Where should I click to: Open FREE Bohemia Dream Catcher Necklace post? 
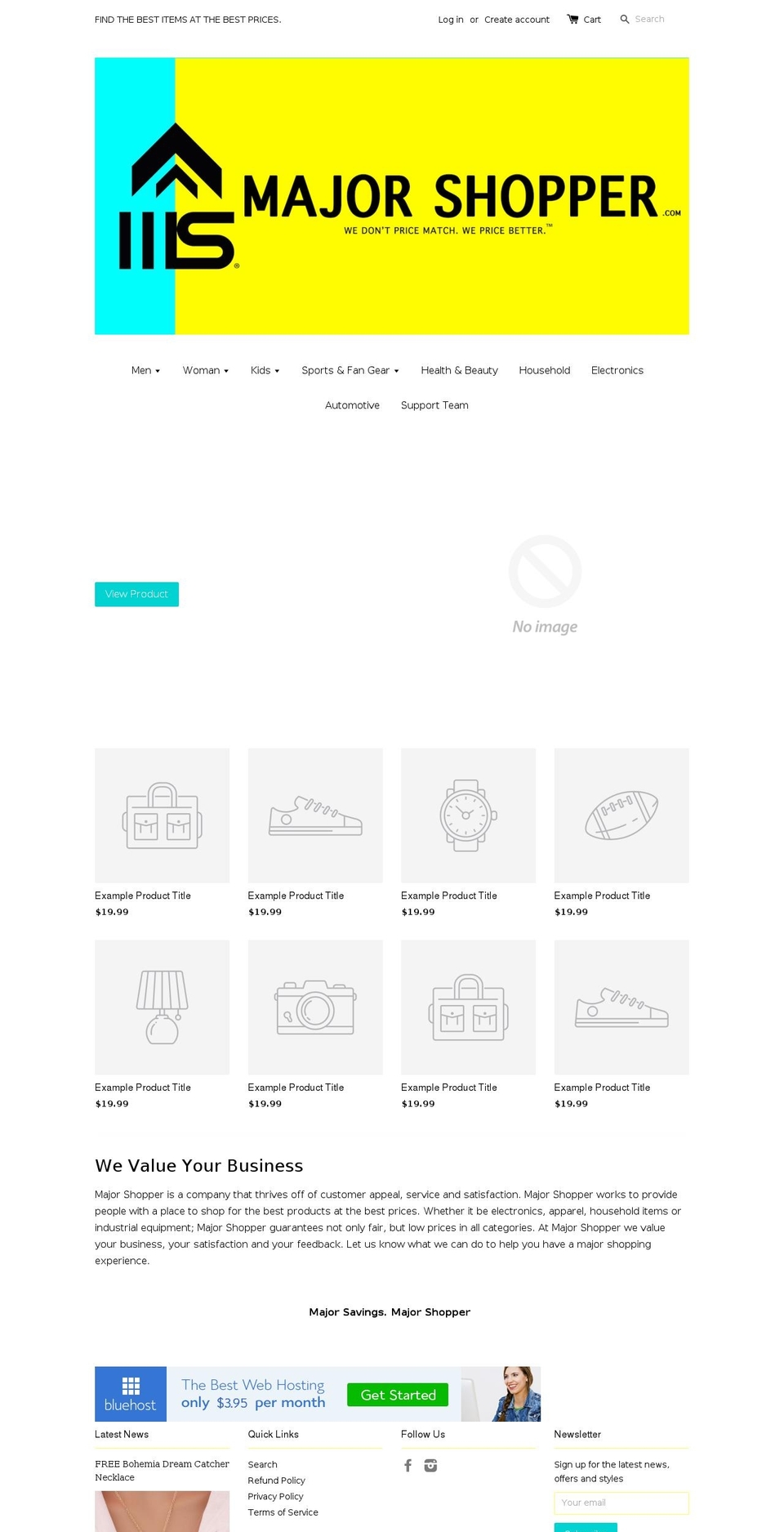(162, 1471)
